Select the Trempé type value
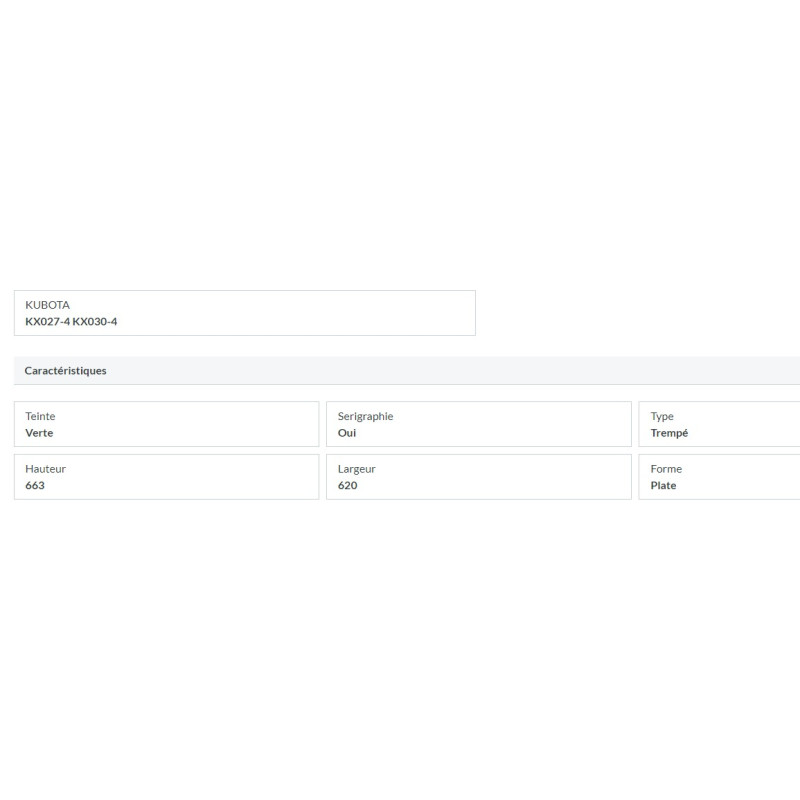800x800 pixels. [669, 433]
